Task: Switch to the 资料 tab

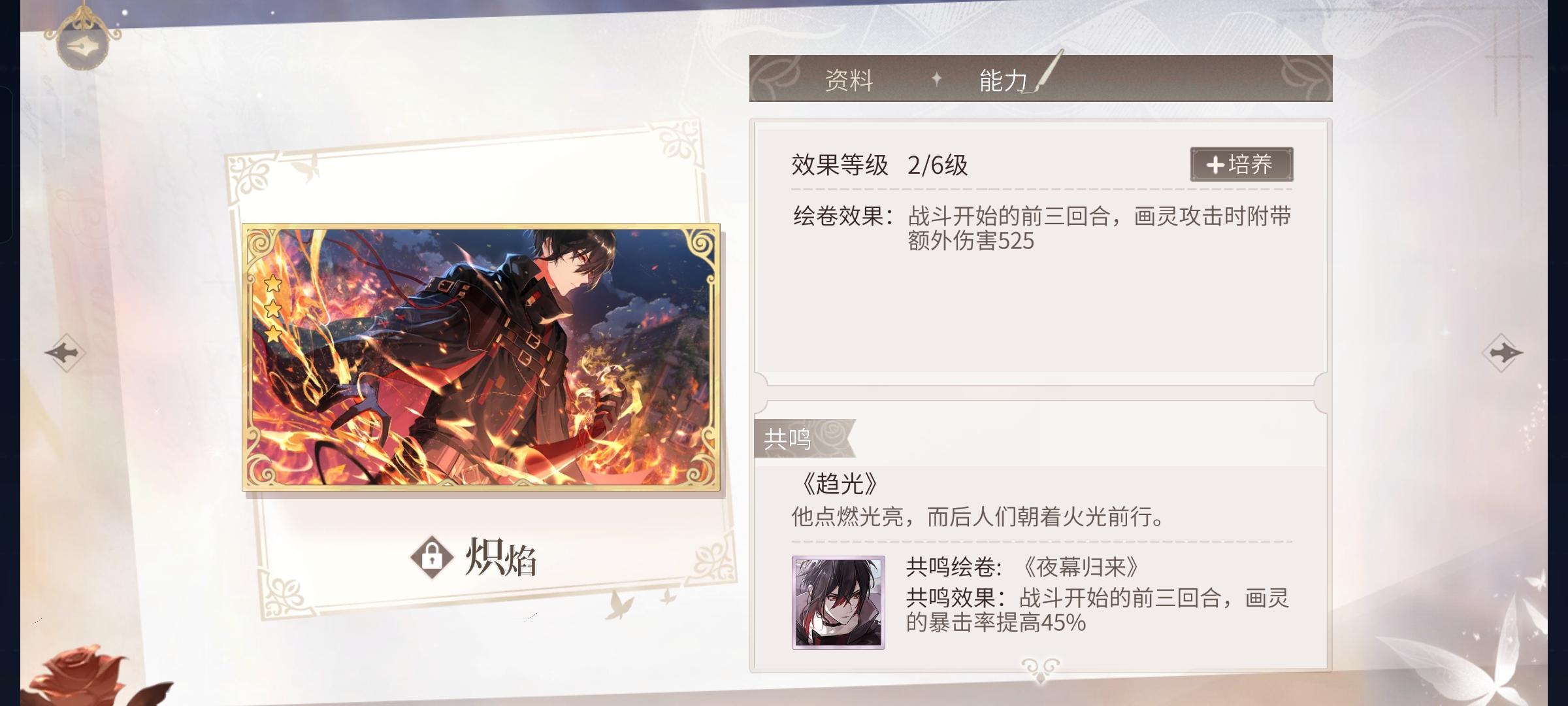Action: point(849,80)
